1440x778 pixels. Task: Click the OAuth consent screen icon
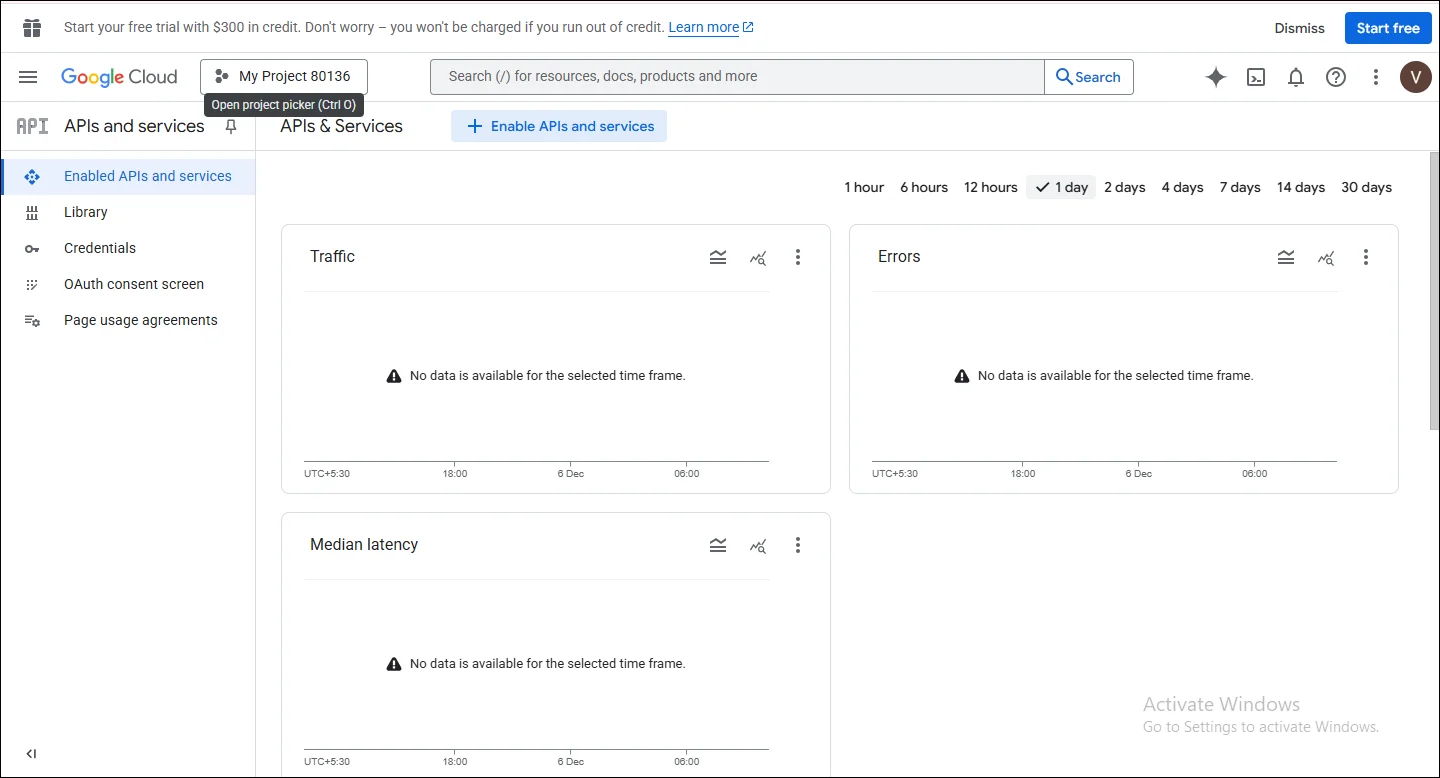32,284
